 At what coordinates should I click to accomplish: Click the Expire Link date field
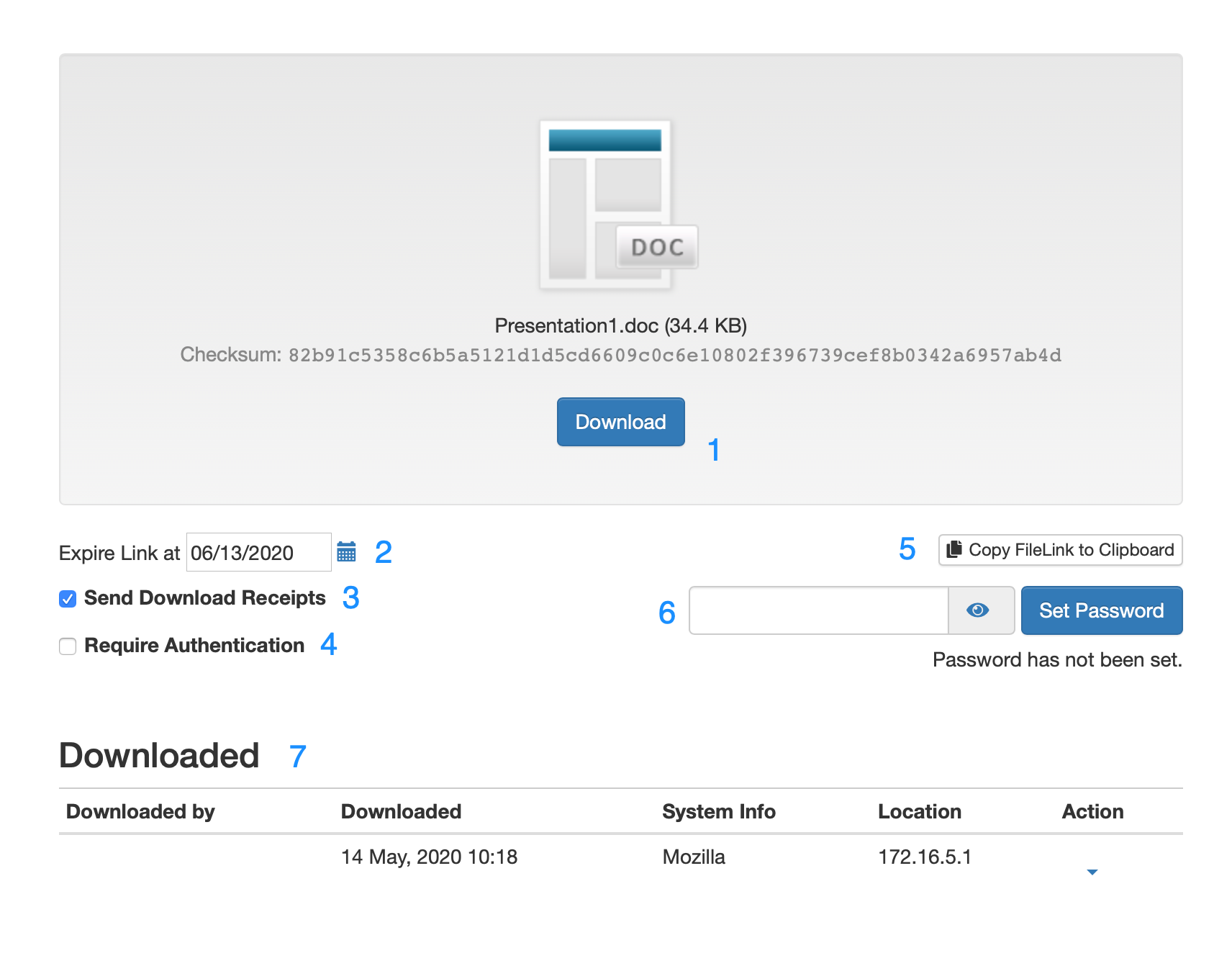[x=258, y=552]
